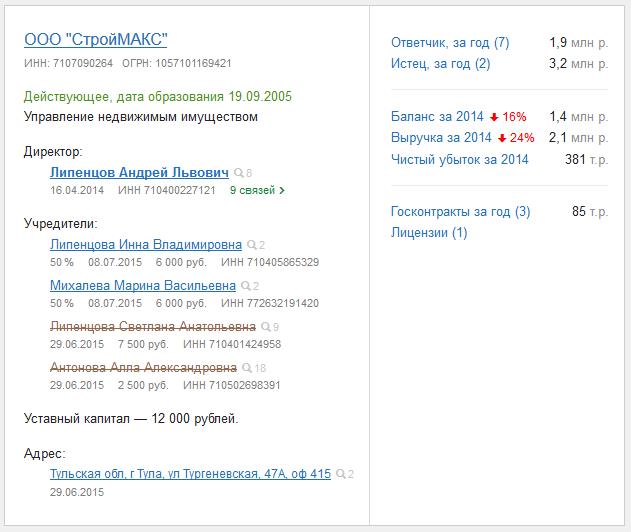Viewport: 631px width, 532px height.
Task: View Ответчик, за год (7) cases
Action: (x=449, y=43)
